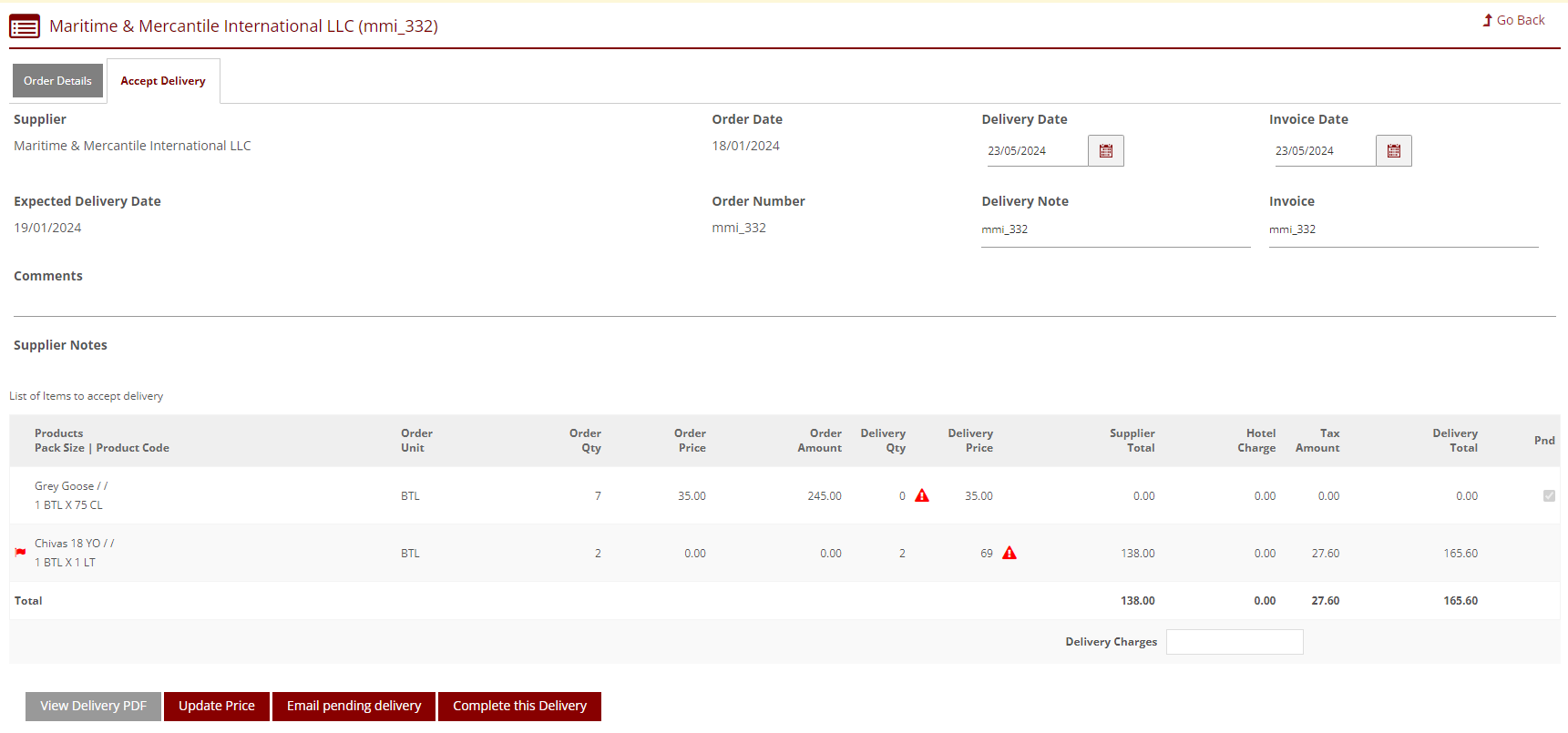1568x733 pixels.
Task: Select the Accept Delivery tab
Action: (x=163, y=81)
